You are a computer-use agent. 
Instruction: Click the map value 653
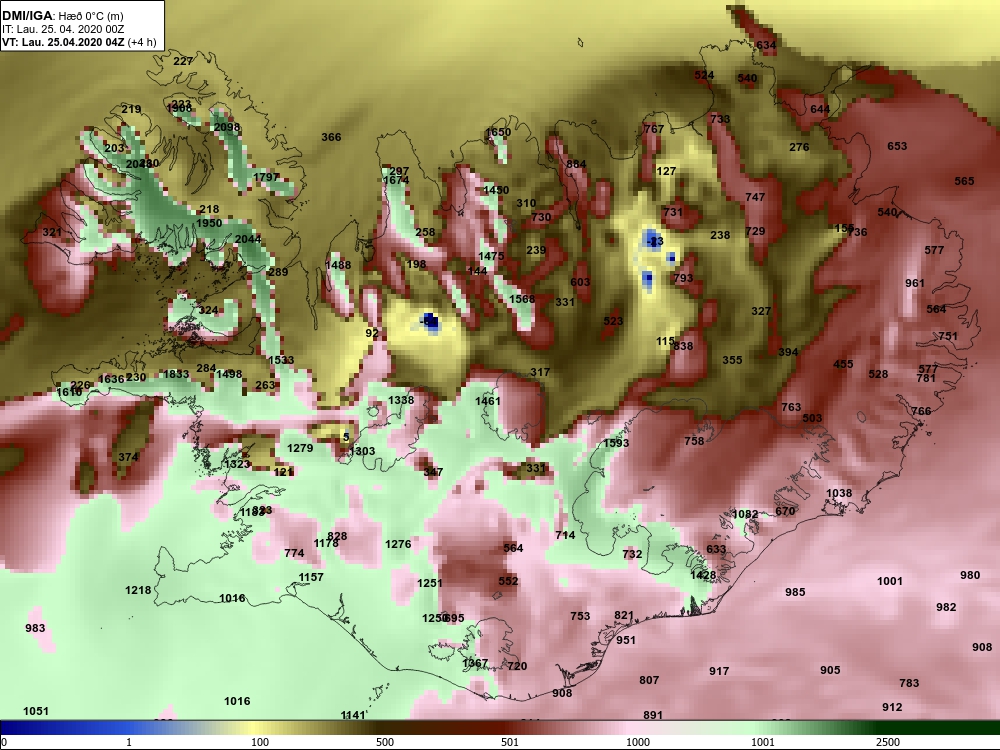point(897,146)
